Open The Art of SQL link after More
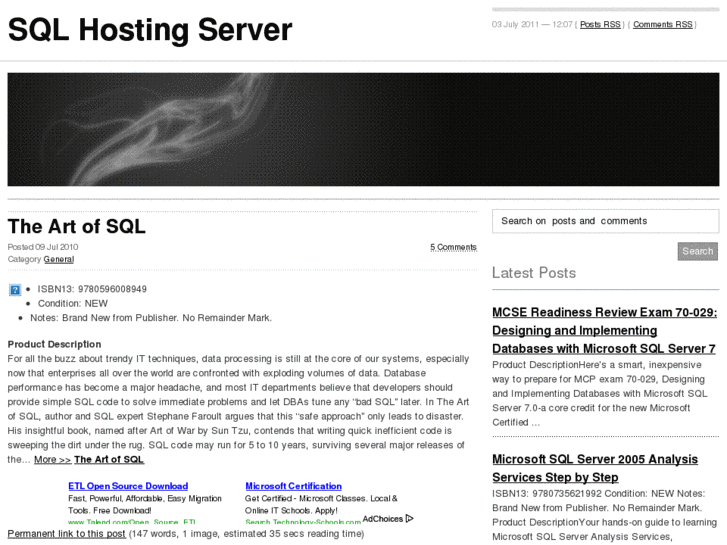The width and height of the screenshot is (727, 545). click(109, 460)
